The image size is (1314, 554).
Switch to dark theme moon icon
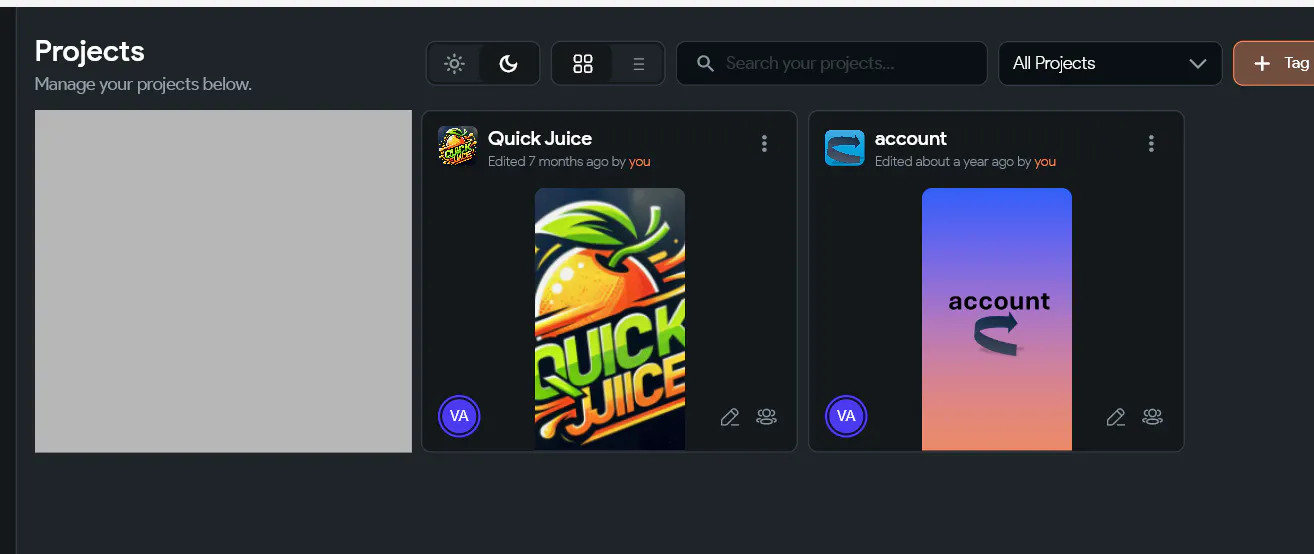(509, 64)
